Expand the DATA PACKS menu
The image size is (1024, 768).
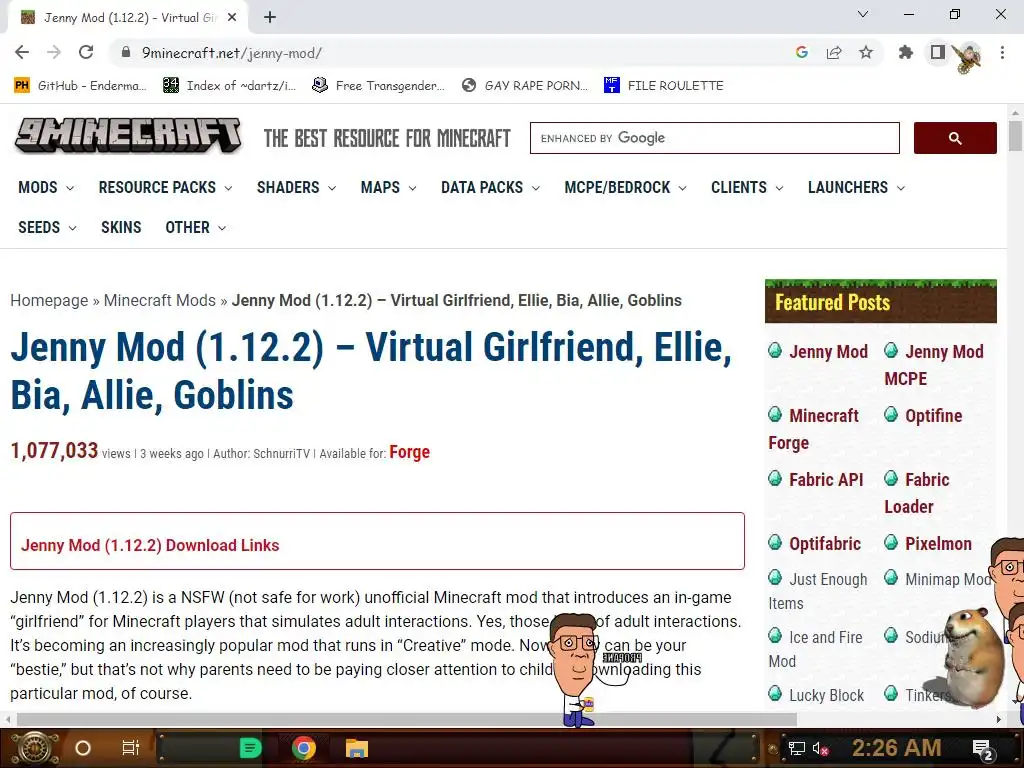(x=490, y=187)
